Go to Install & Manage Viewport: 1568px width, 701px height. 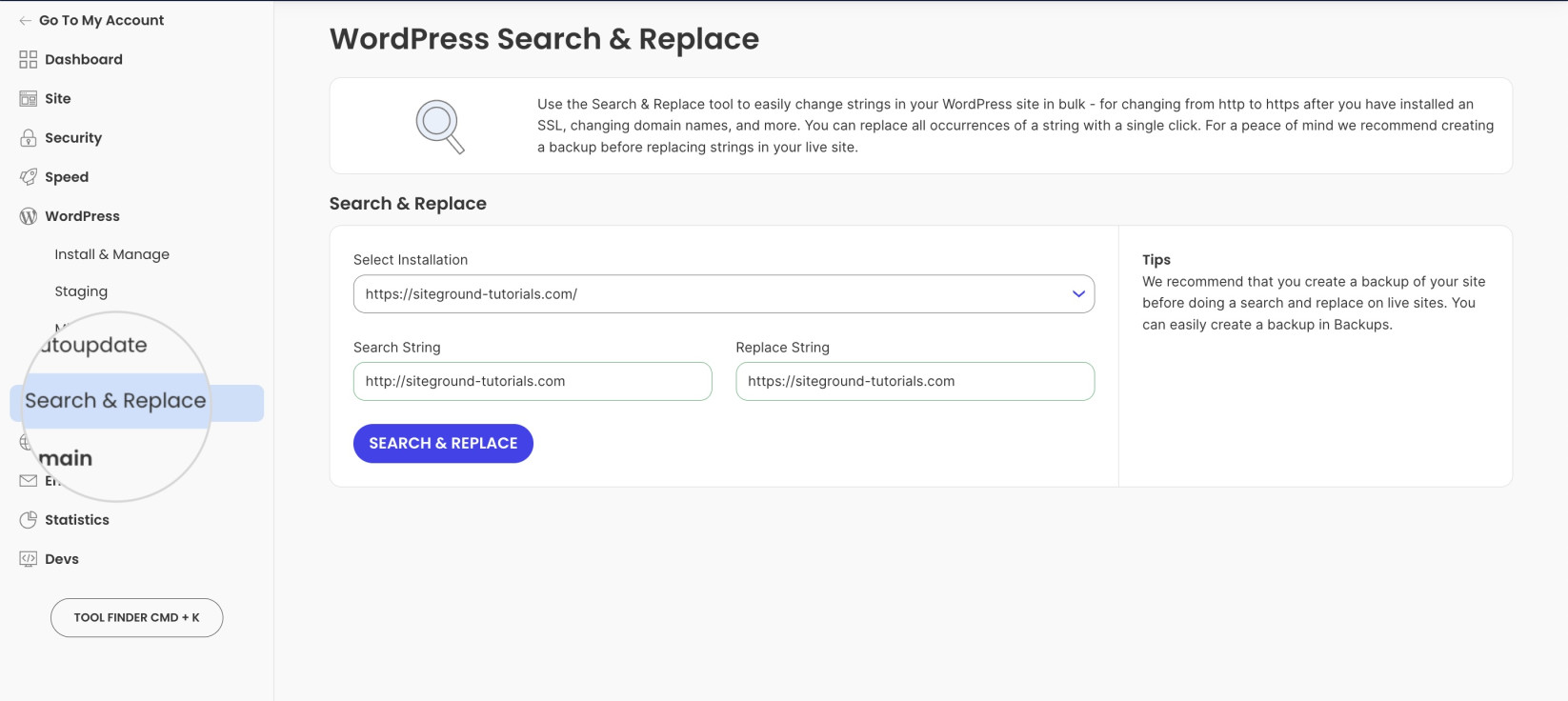[x=111, y=254]
